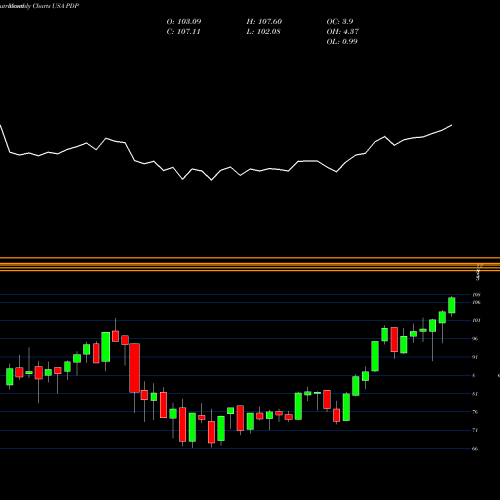This screenshot has width=500, height=500.
Task: Click the high value H: 107.60
Action: pos(264,22)
